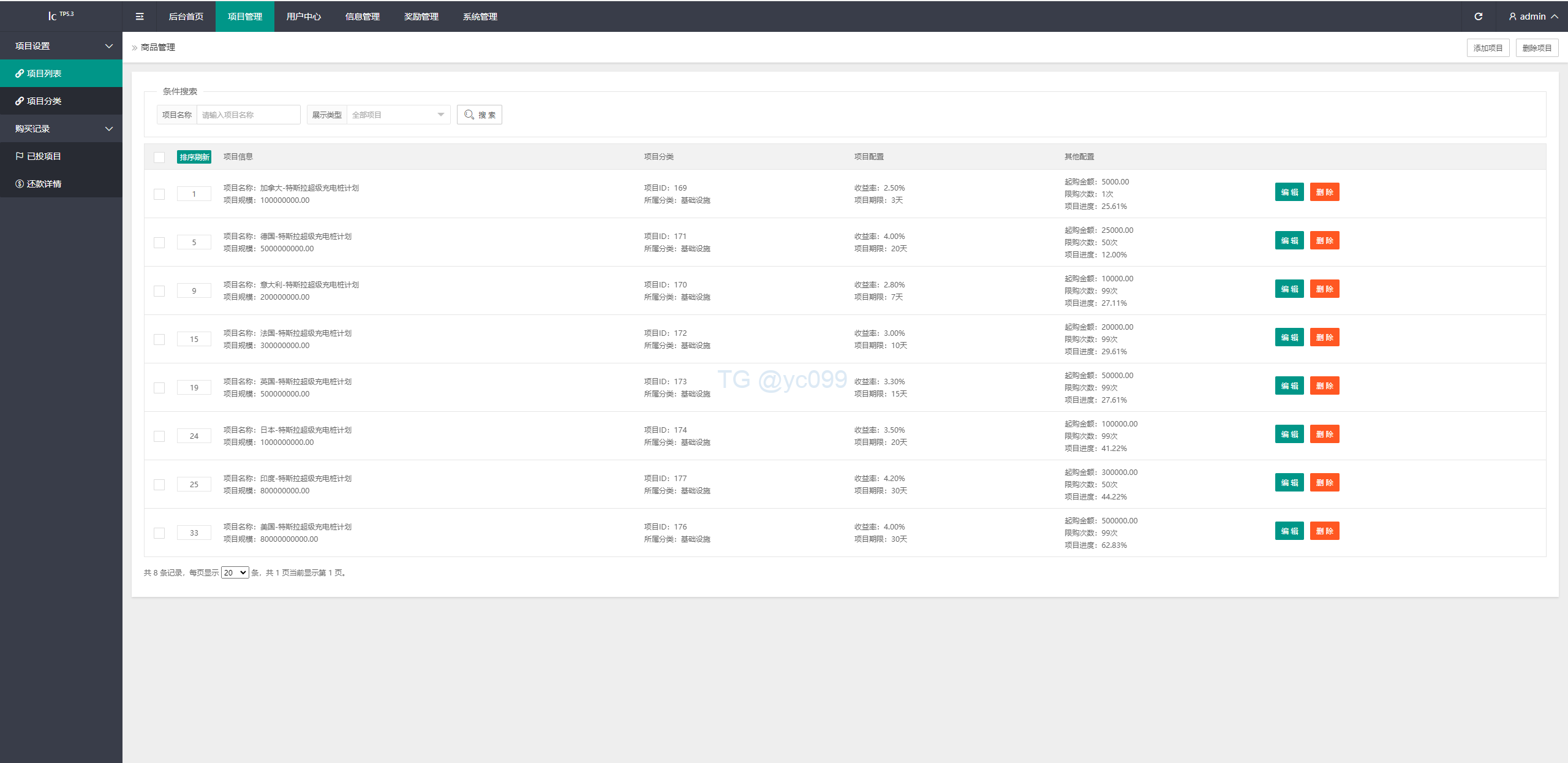Open the 展示类型 全部项目 dropdown
Viewport: 1568px width, 763px height.
pyautogui.click(x=398, y=115)
